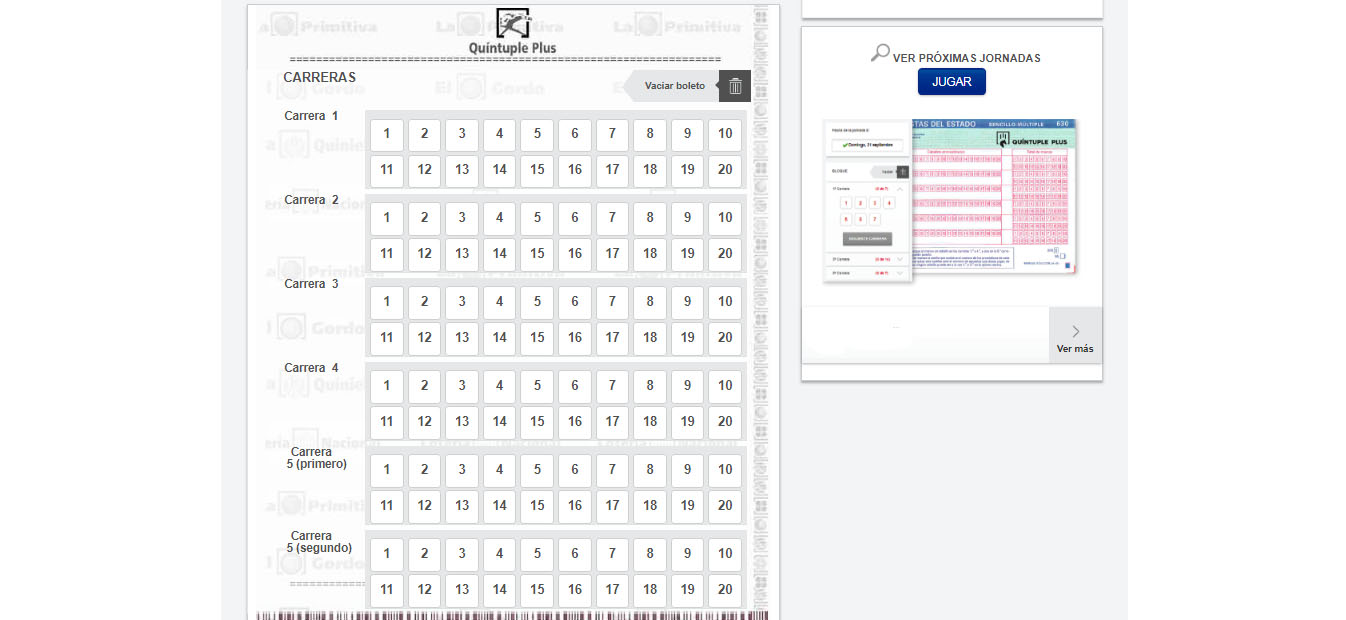Select number 1 in Carrera 5 (segundo)
This screenshot has height=620, width=1346.
(x=387, y=555)
